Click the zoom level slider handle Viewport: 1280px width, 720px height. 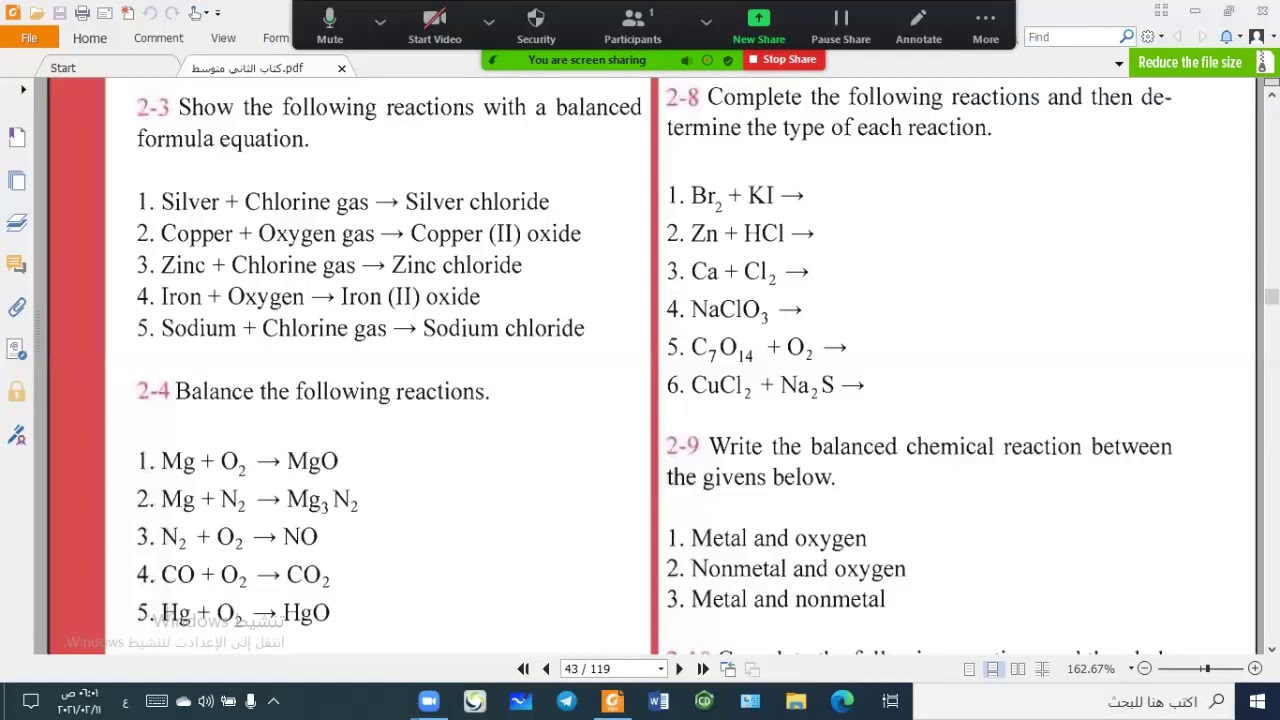pos(1207,669)
